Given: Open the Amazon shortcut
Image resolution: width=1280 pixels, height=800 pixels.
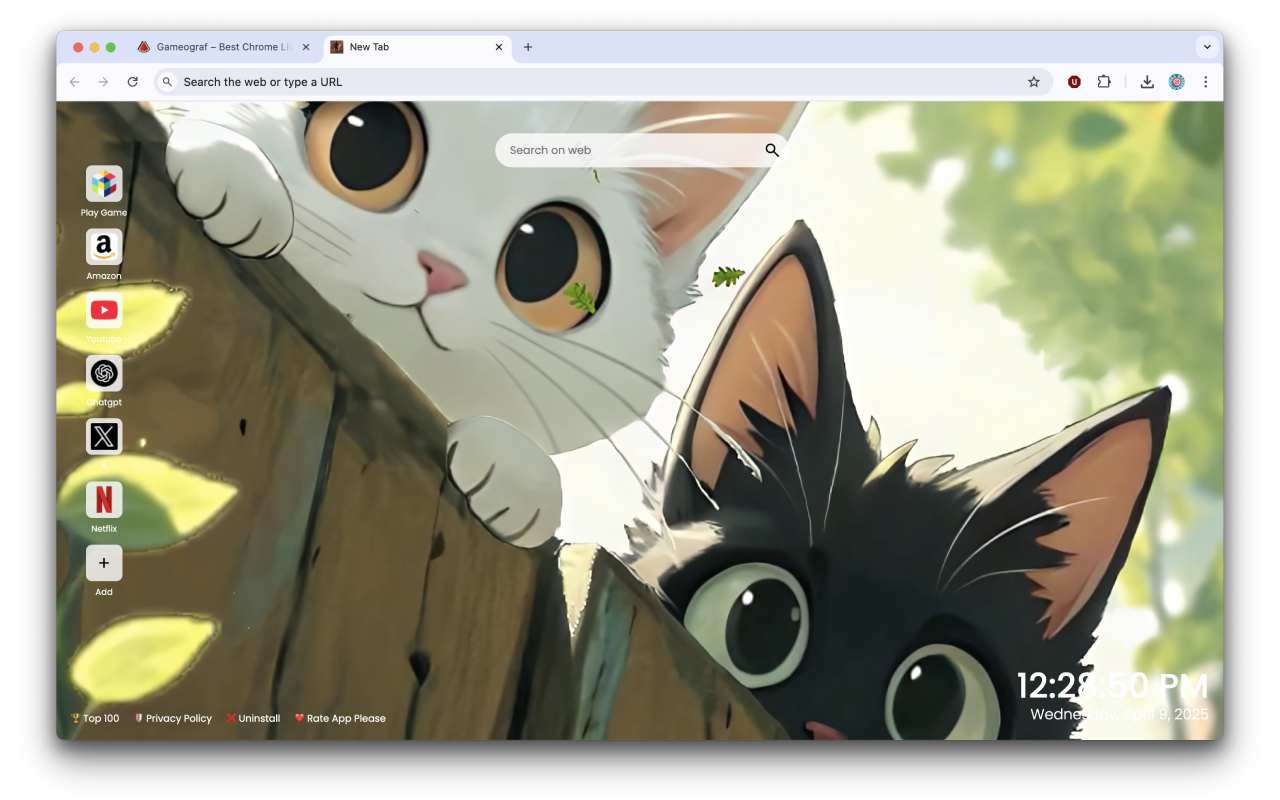Looking at the screenshot, I should (x=104, y=247).
